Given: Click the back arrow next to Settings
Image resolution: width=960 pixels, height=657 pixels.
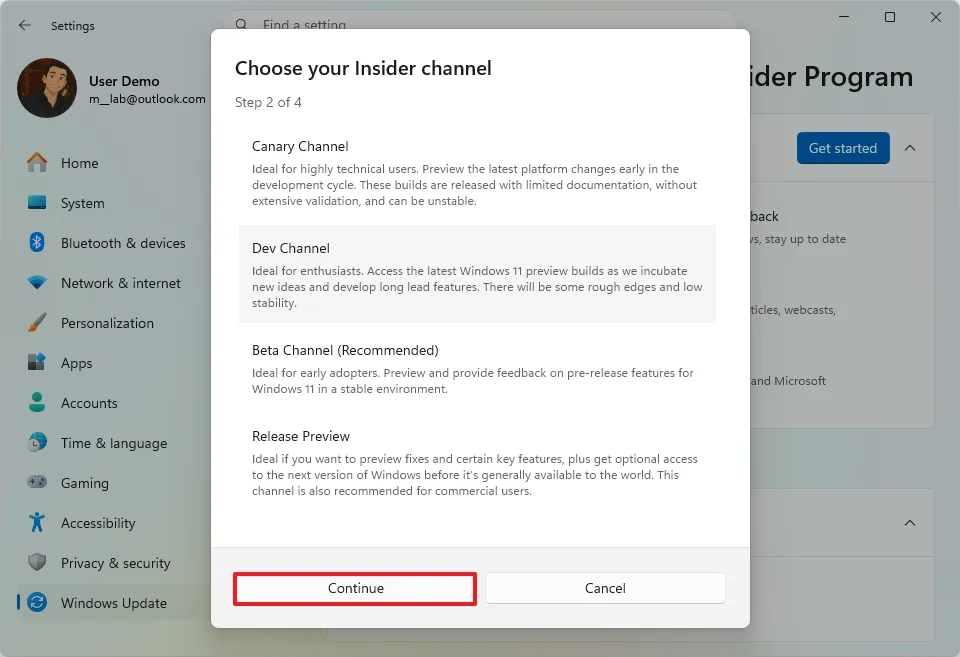Looking at the screenshot, I should pyautogui.click(x=24, y=26).
